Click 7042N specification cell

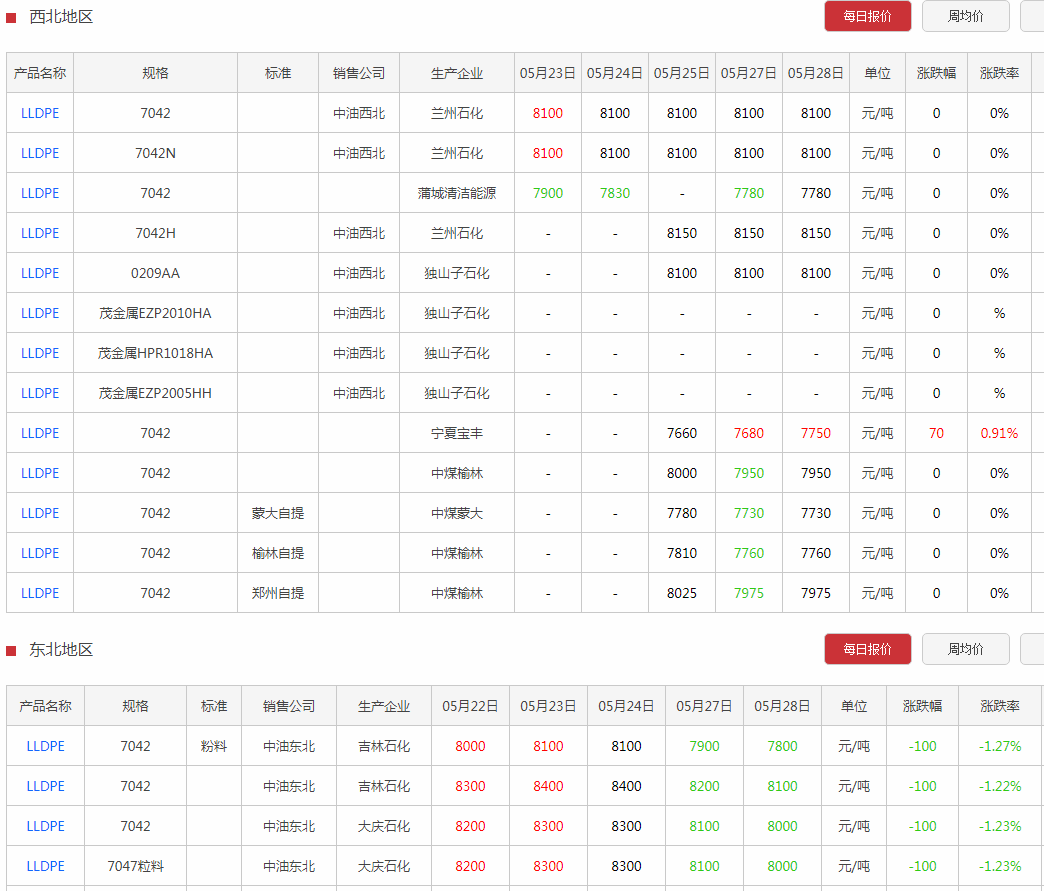point(155,153)
